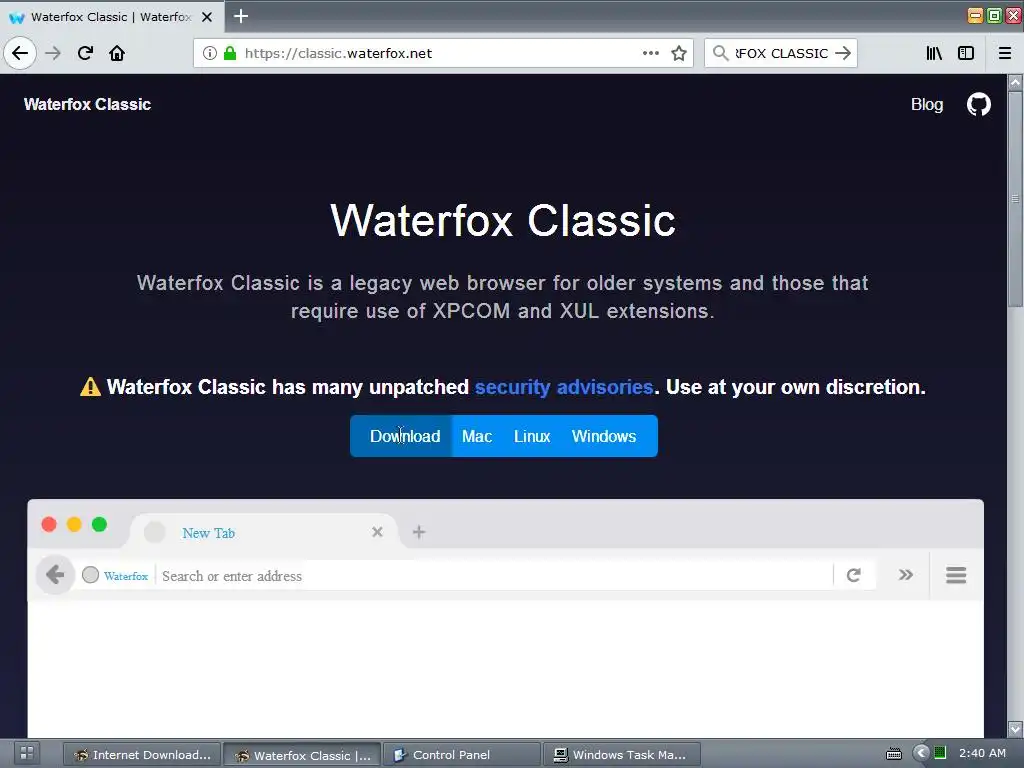Click the Waterfox Classic header logo text

tap(88, 104)
